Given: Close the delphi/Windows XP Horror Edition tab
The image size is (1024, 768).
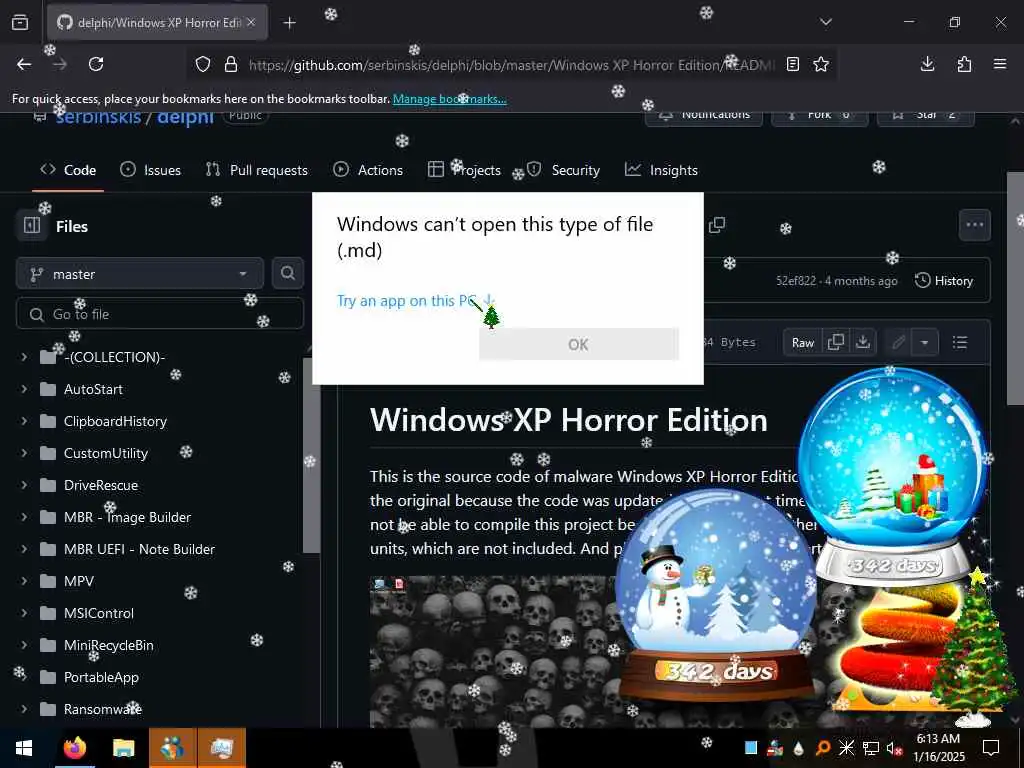Looking at the screenshot, I should click(251, 22).
